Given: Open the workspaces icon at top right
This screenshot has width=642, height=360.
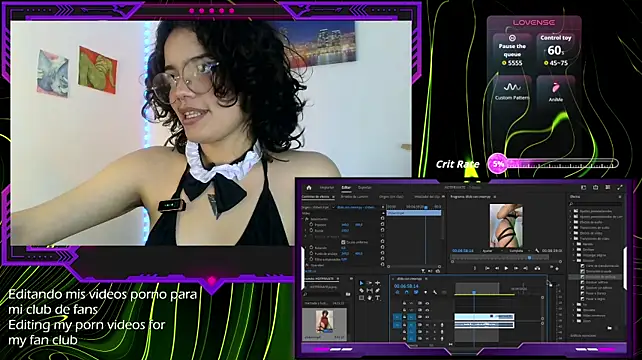Looking at the screenshot, I should pos(584,188).
